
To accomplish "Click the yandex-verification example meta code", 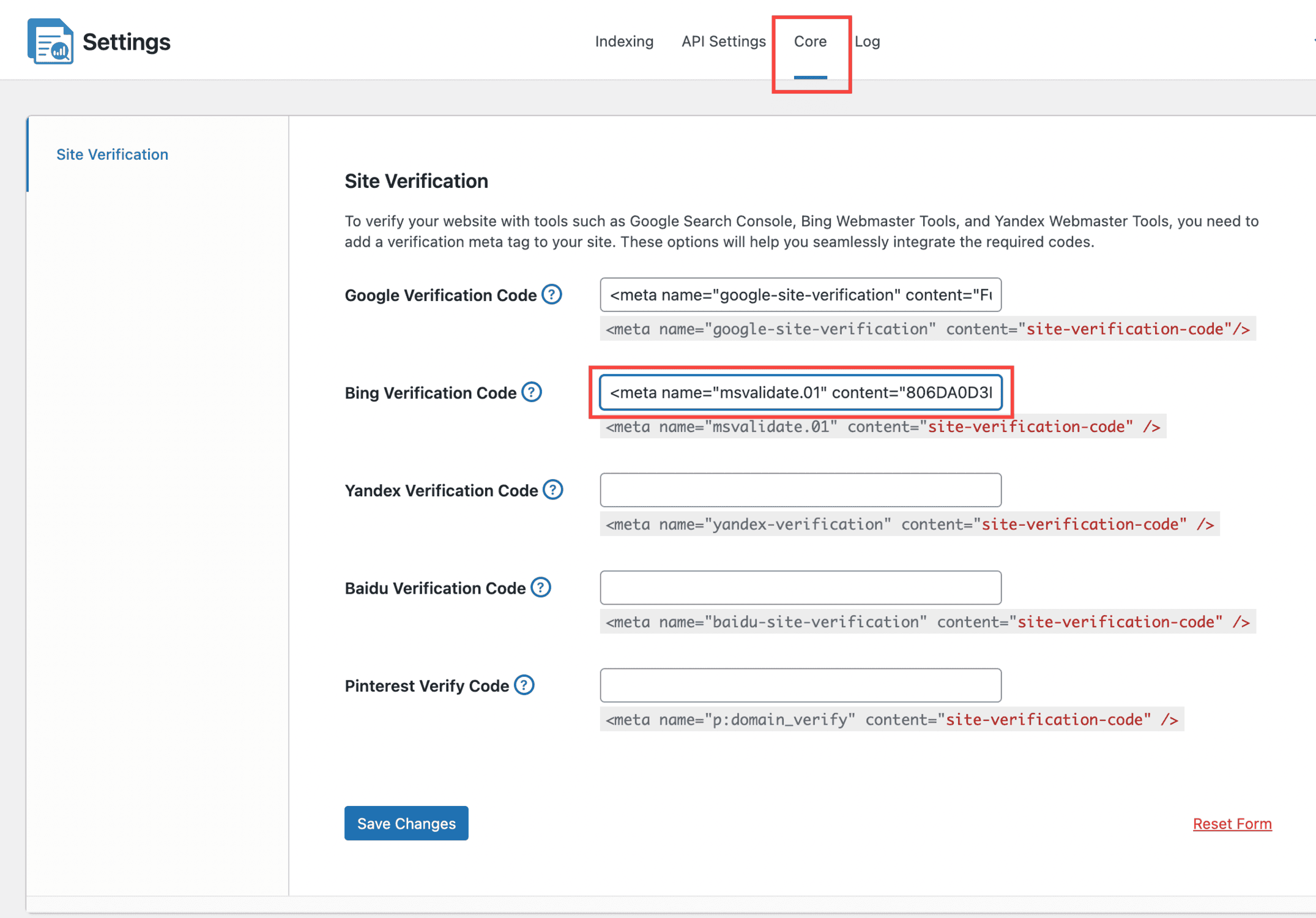I will [x=910, y=524].
